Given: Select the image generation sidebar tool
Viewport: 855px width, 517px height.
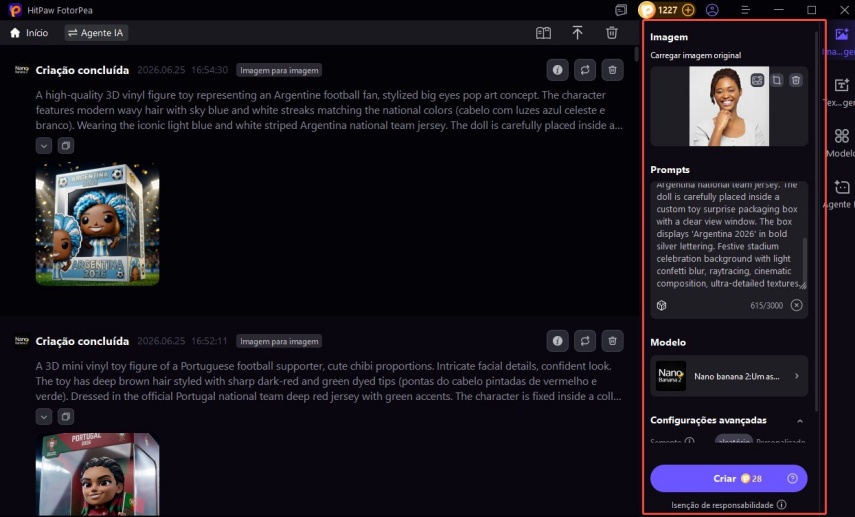Looking at the screenshot, I should 841,41.
